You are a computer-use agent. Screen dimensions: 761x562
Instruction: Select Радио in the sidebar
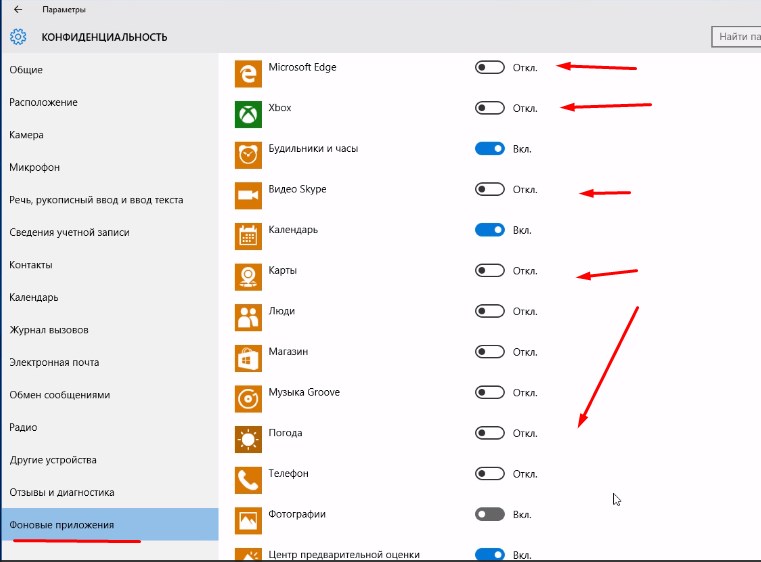(109, 427)
